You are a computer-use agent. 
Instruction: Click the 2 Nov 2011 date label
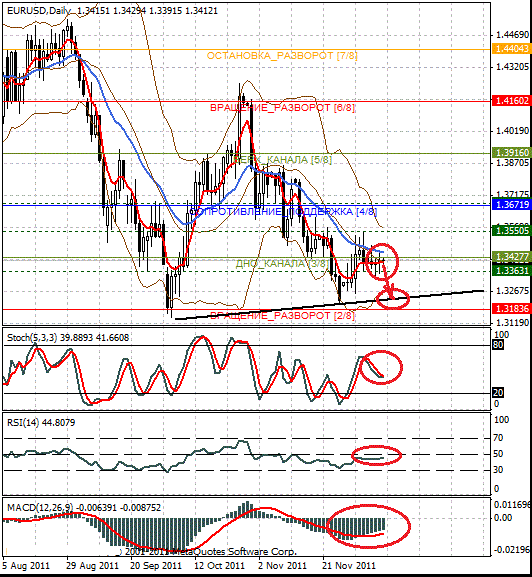282,565
